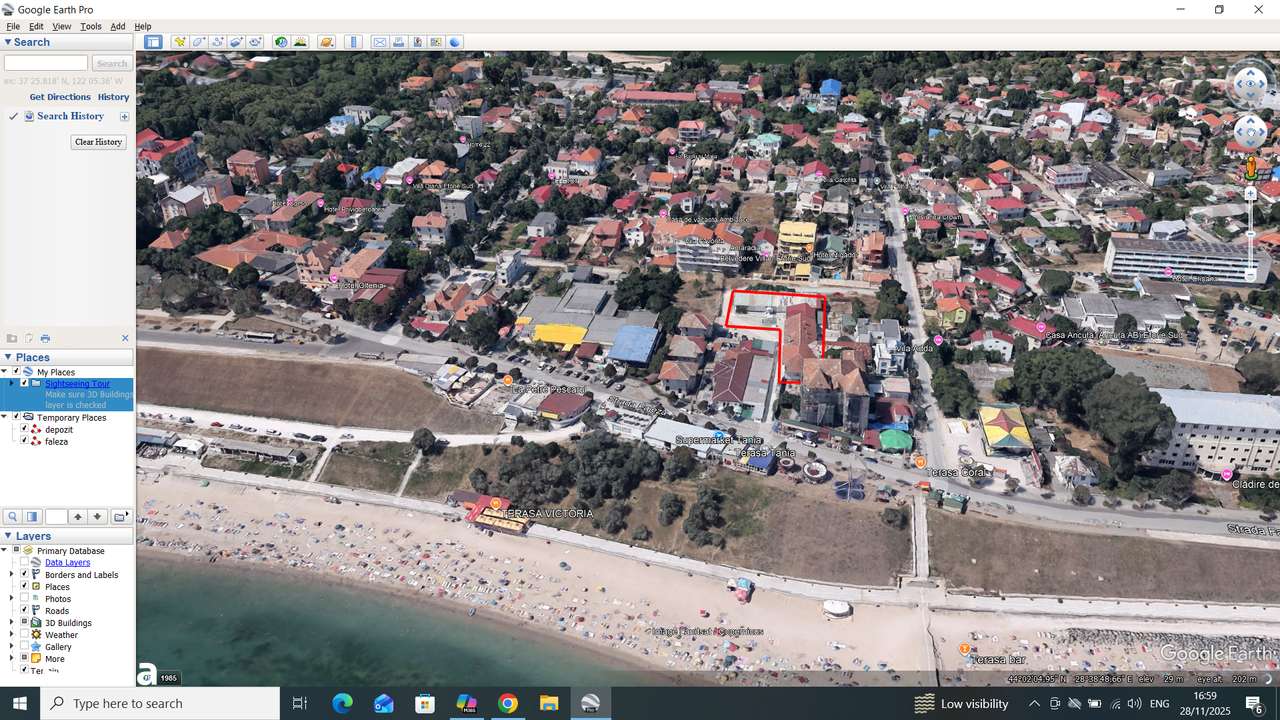Uncheck the faleza place
The width and height of the screenshot is (1280, 720).
pos(24,440)
